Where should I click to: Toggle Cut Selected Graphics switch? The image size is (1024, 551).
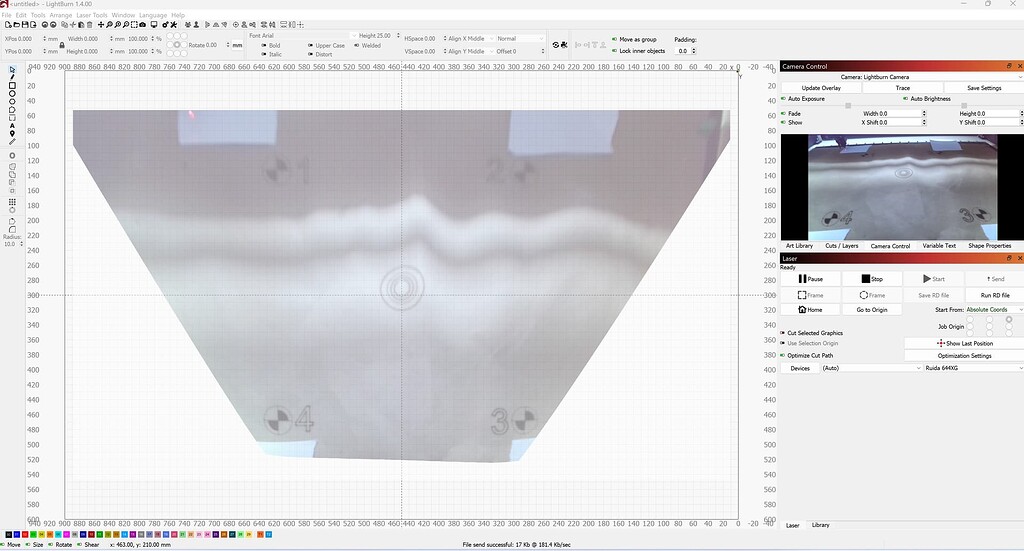point(783,333)
